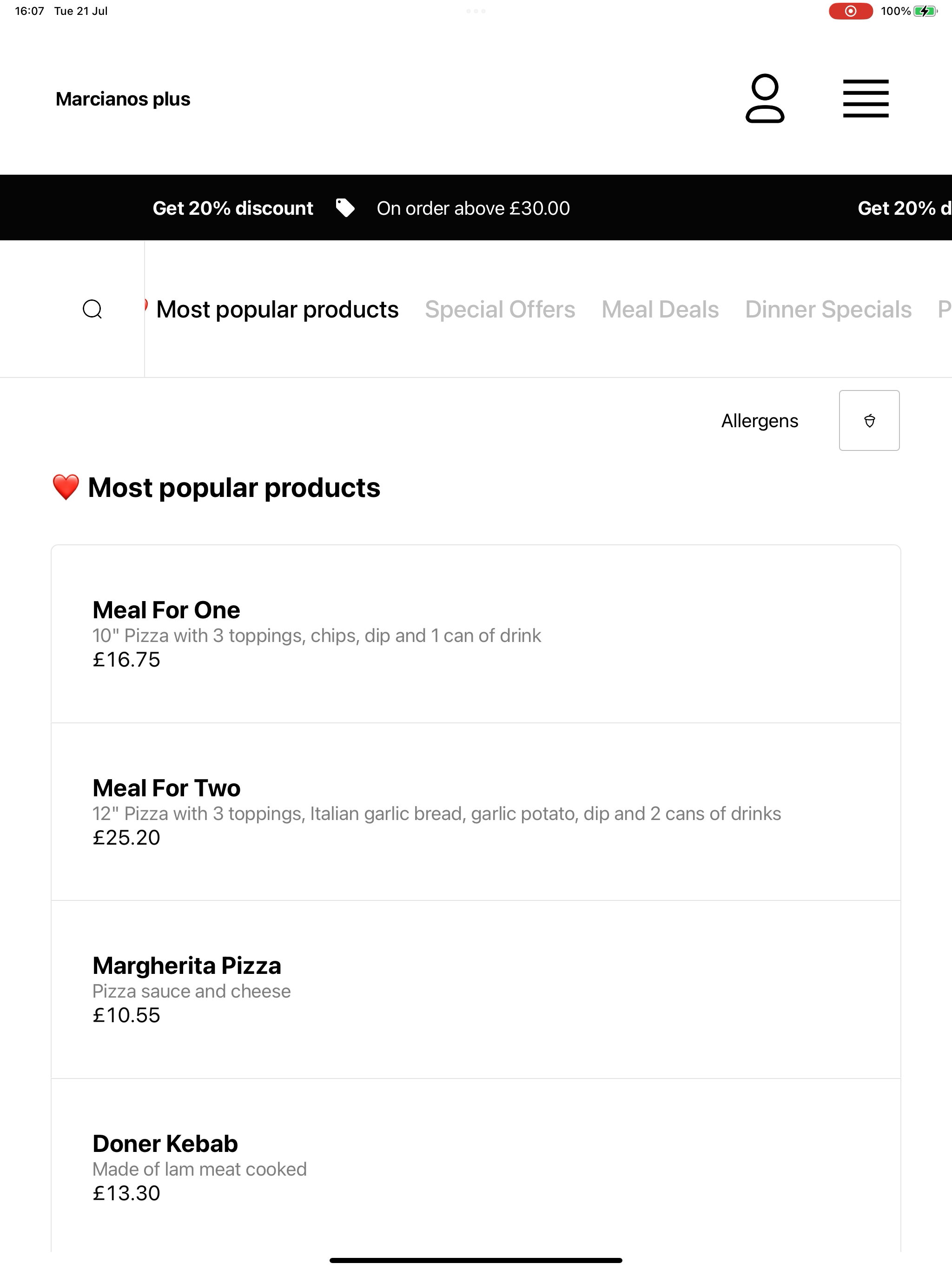Click 'Made of lam meat cooked' description

(x=200, y=1169)
